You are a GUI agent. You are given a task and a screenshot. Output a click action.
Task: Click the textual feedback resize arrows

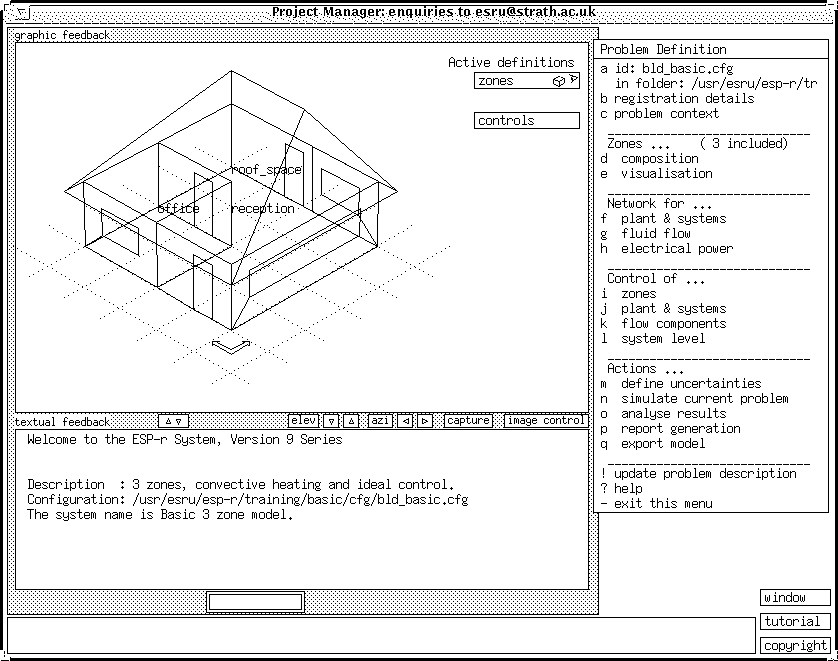click(x=173, y=421)
